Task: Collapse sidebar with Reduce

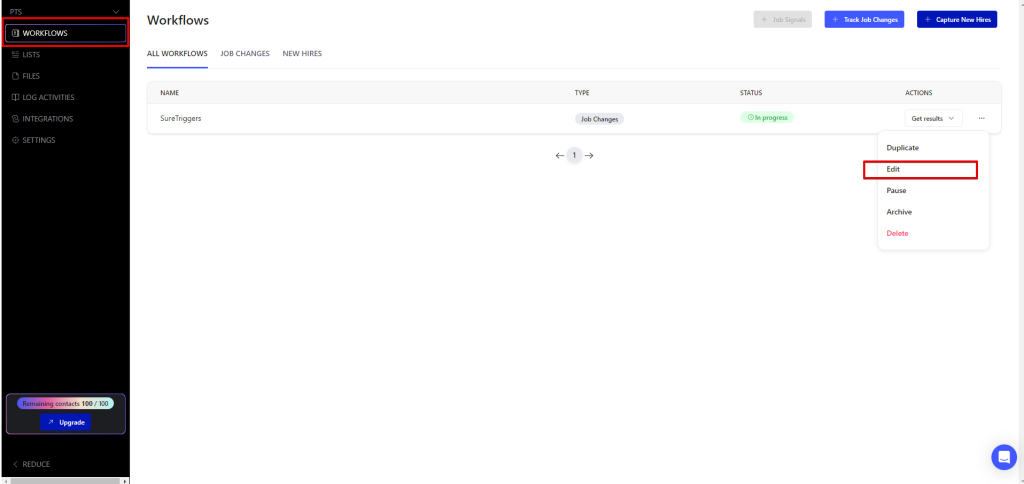Action: [x=32, y=464]
